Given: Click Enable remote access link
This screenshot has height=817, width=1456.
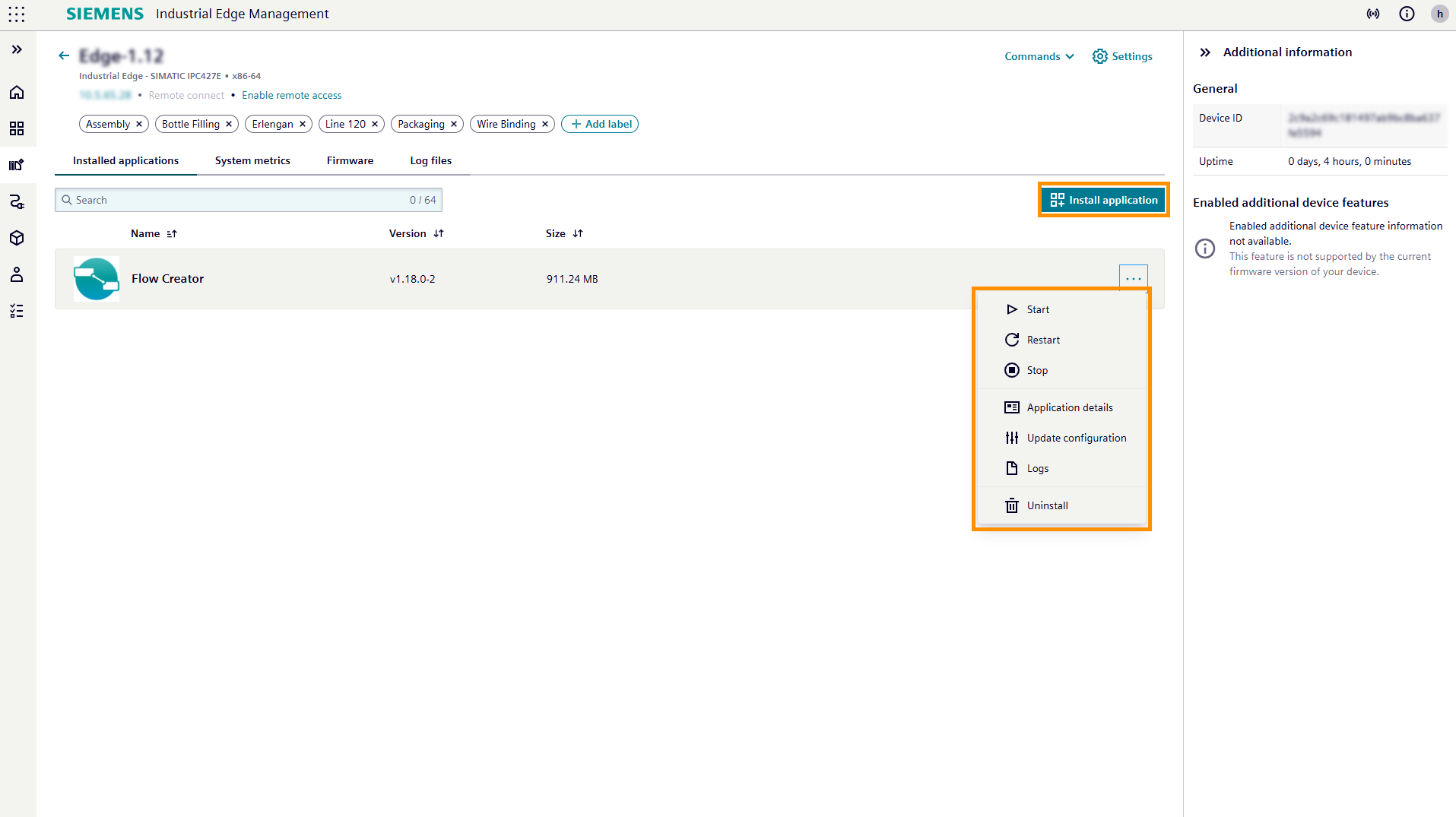Looking at the screenshot, I should (x=292, y=95).
